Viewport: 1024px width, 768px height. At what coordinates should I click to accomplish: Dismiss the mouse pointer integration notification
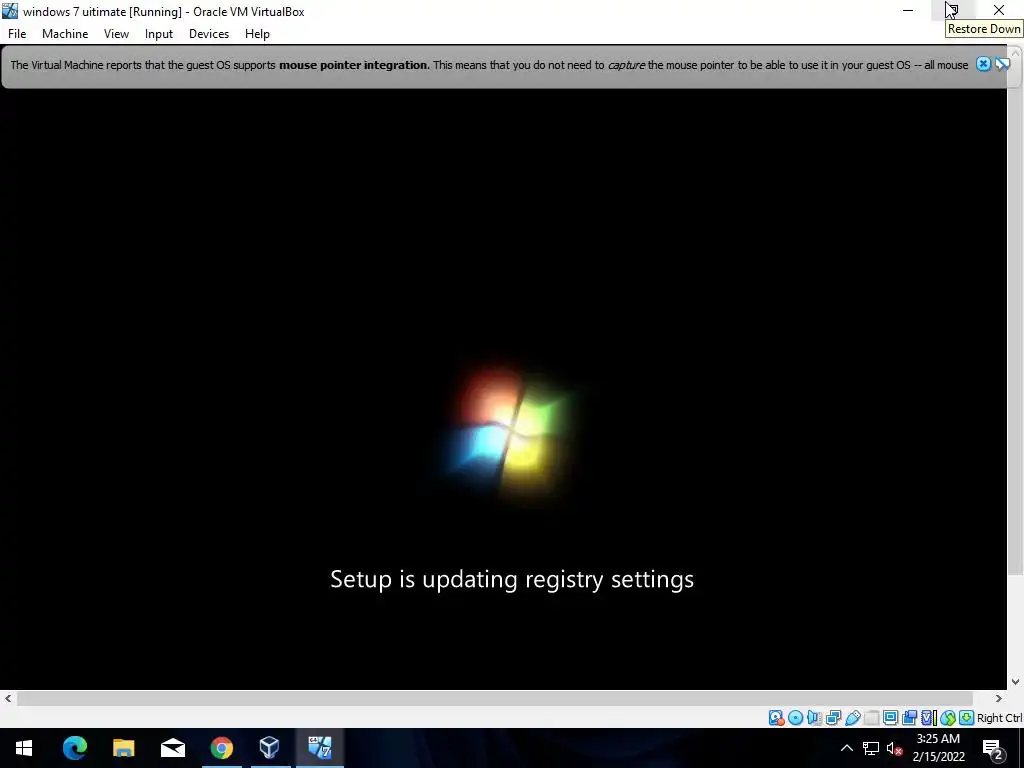(x=983, y=64)
